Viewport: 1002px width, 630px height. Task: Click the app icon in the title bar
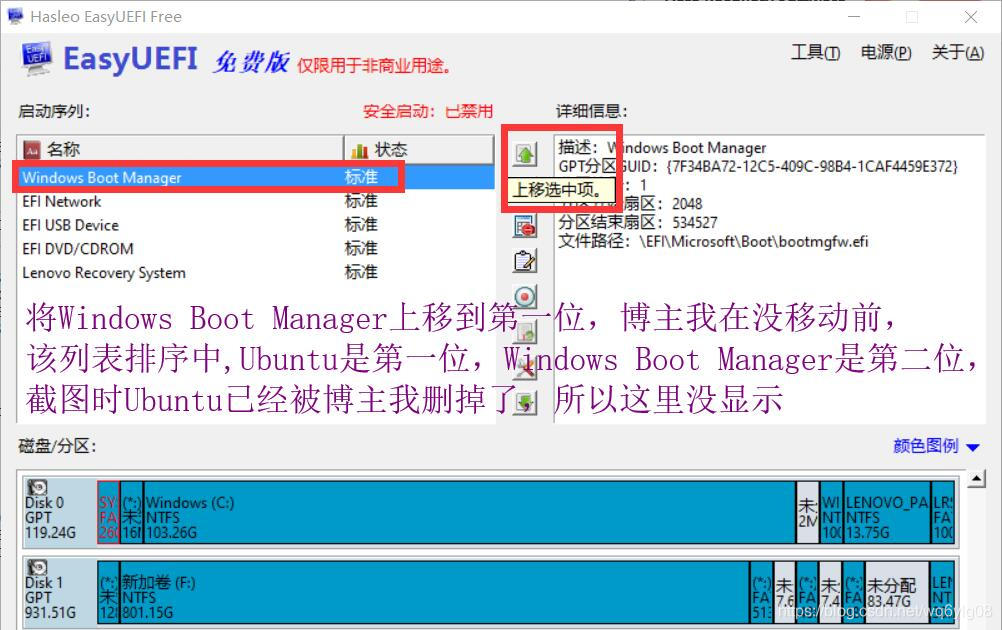coord(14,16)
